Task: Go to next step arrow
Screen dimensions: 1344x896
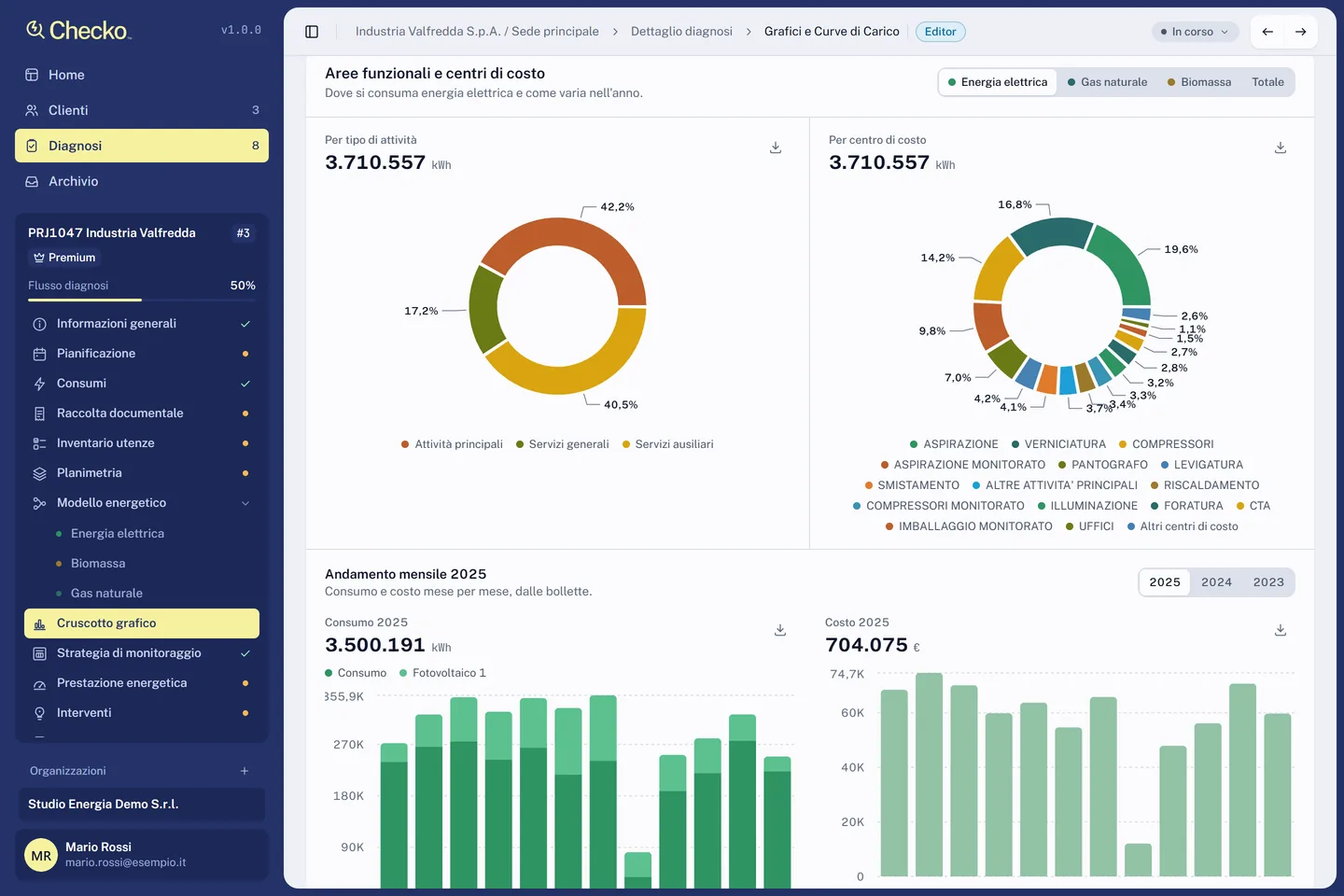Action: [1301, 32]
